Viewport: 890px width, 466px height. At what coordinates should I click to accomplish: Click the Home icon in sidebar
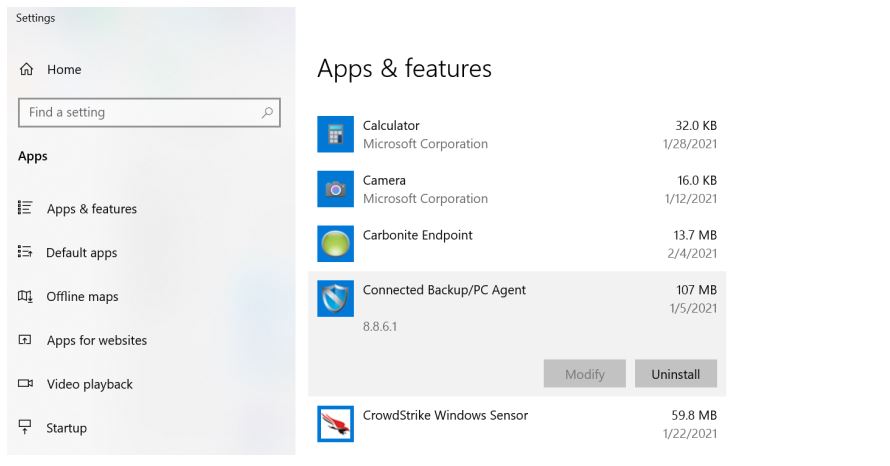26,70
